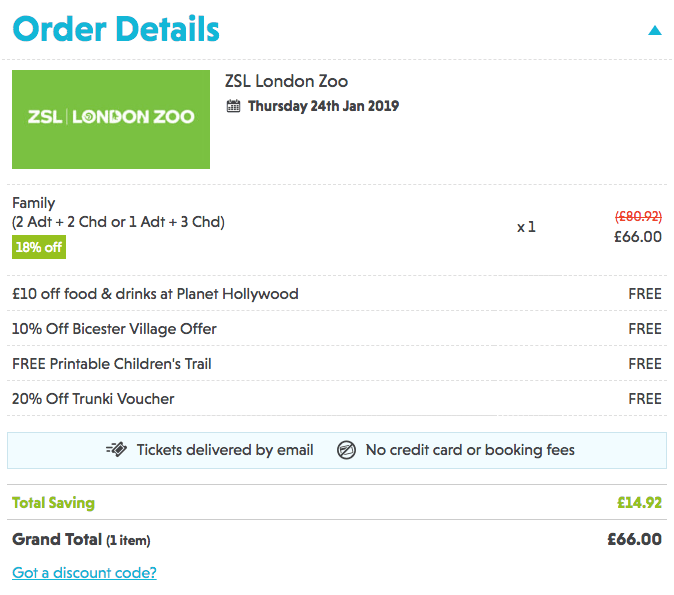Image resolution: width=674 pixels, height=595 pixels.
Task: Click the ZSL London Zoo title text
Action: (286, 81)
